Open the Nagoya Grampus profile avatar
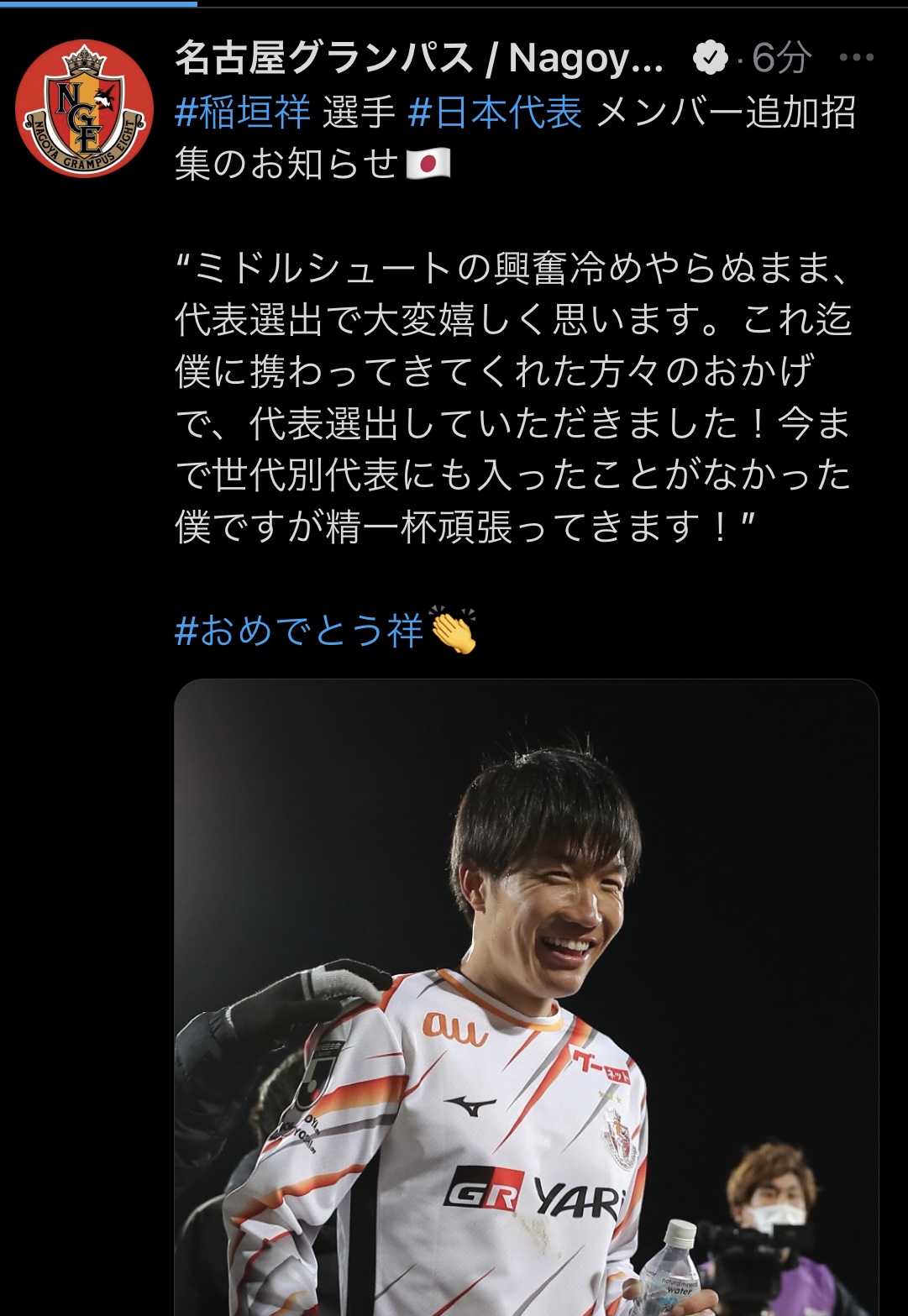Image resolution: width=908 pixels, height=1316 pixels. 84,108
